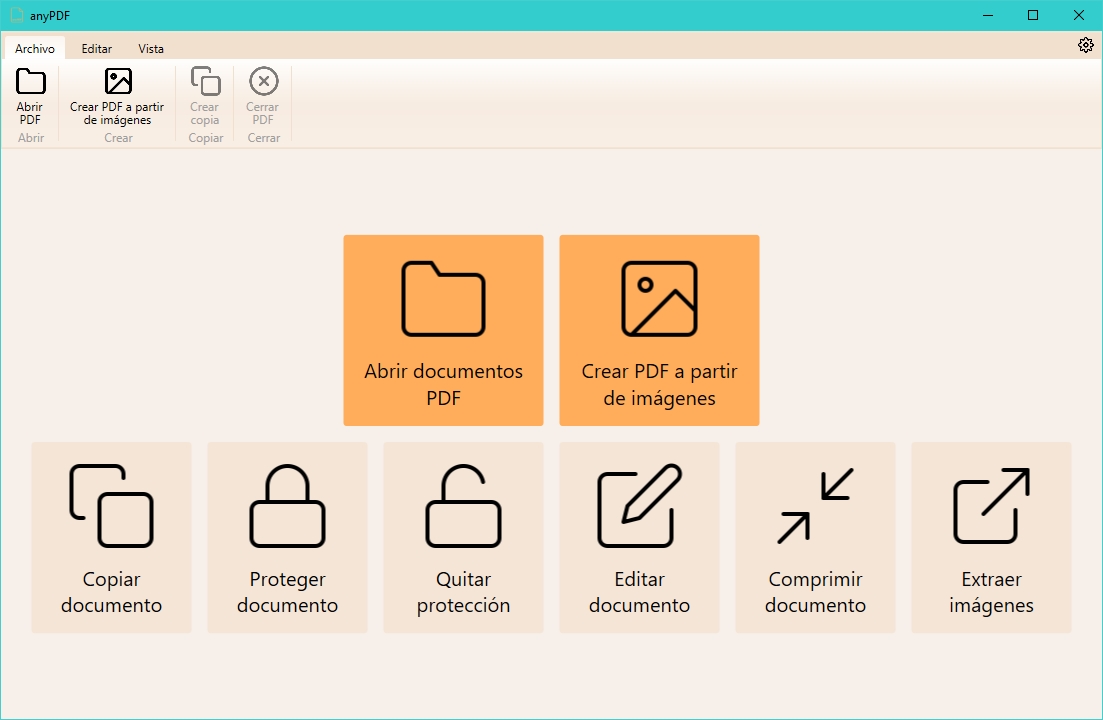Switch to the Editar tab
The height and width of the screenshot is (720, 1103).
click(96, 49)
